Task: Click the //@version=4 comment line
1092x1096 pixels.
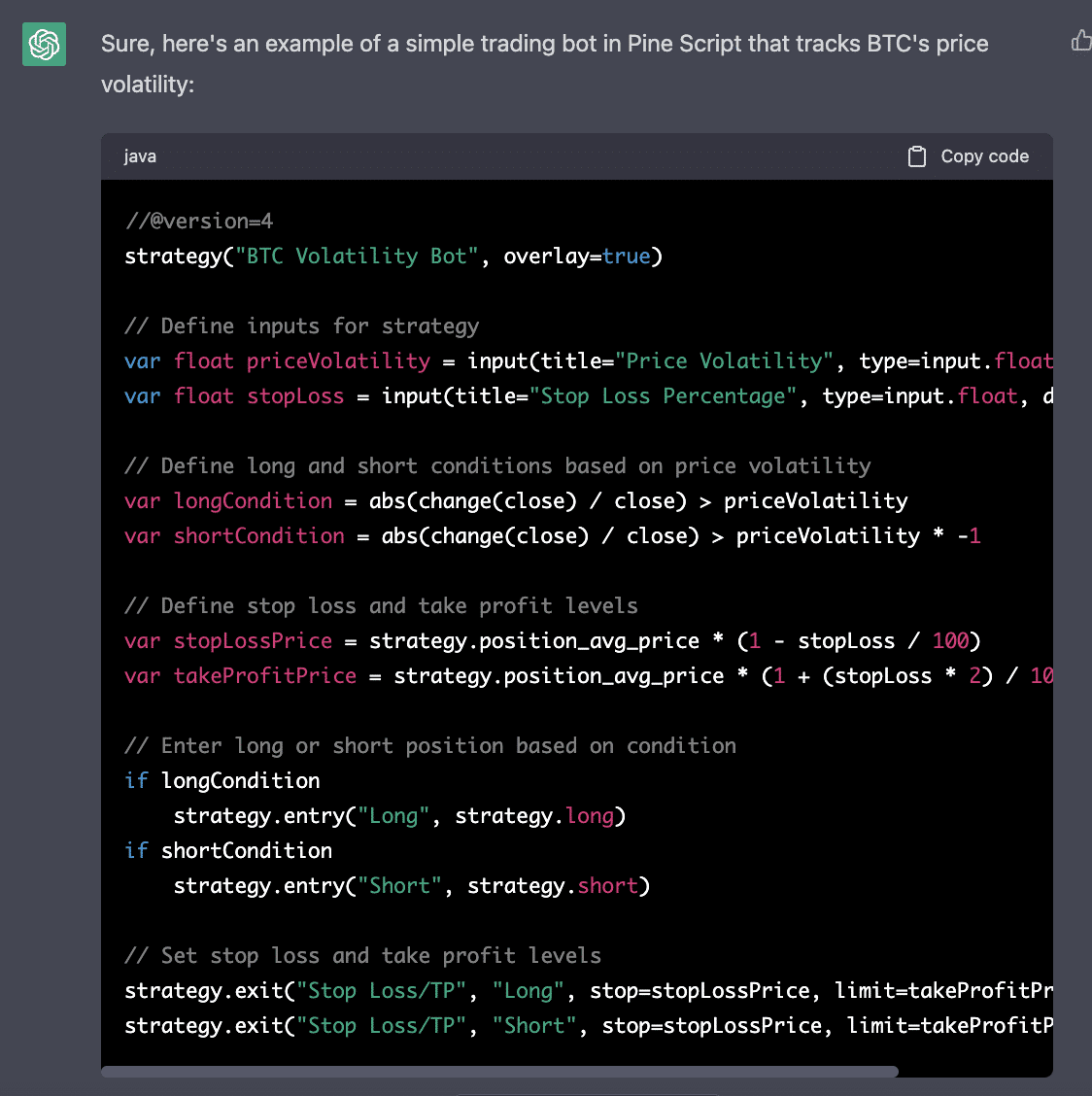Action: 199,222
